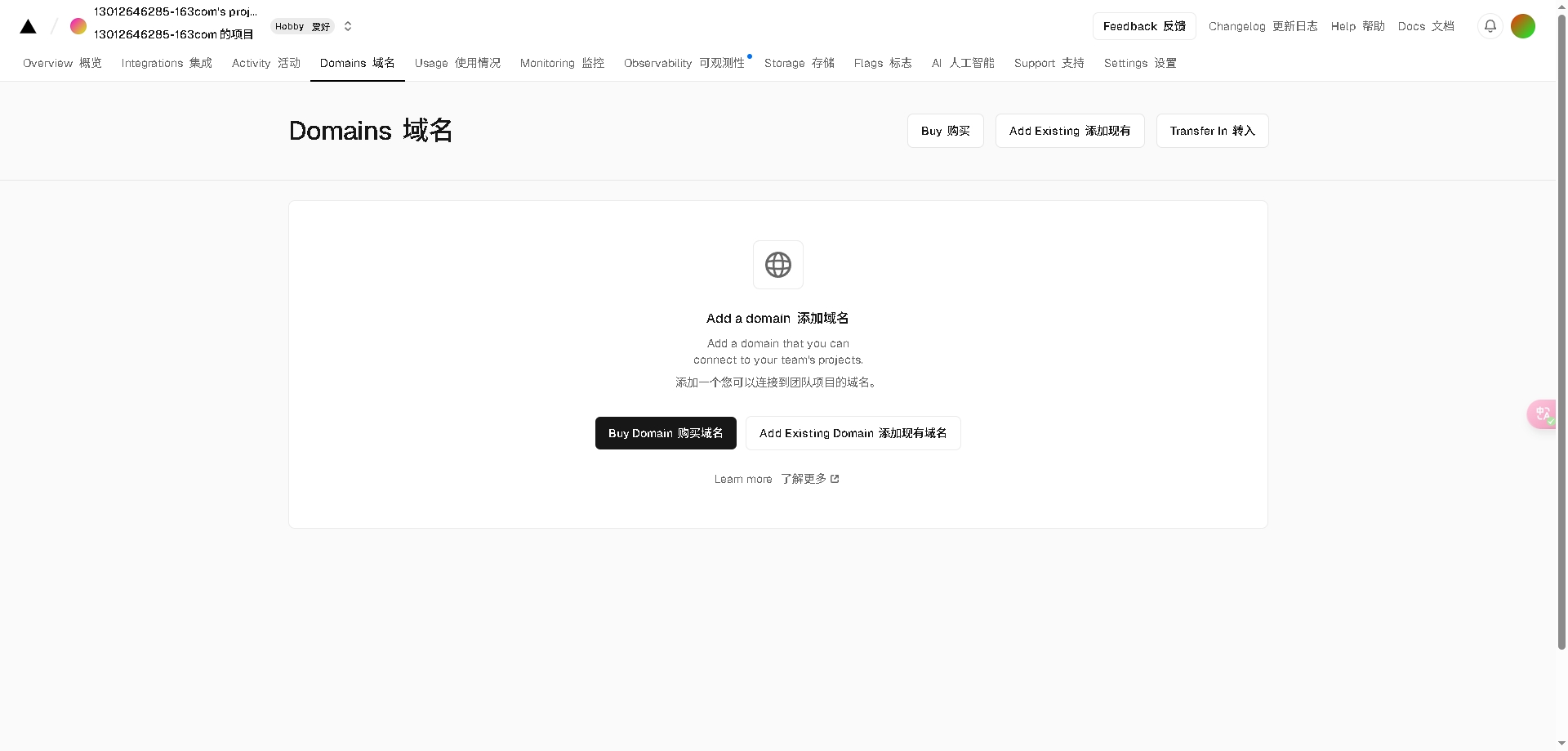Click the team avatar gradient circle

click(78, 26)
